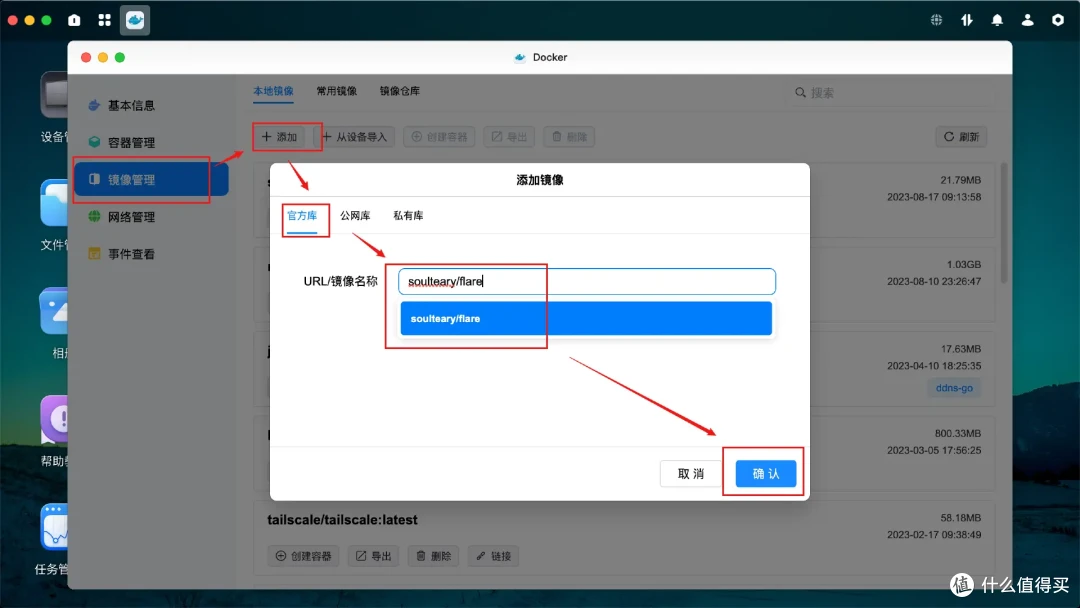
Task: Click the 17.63MB size value
Action: point(960,349)
